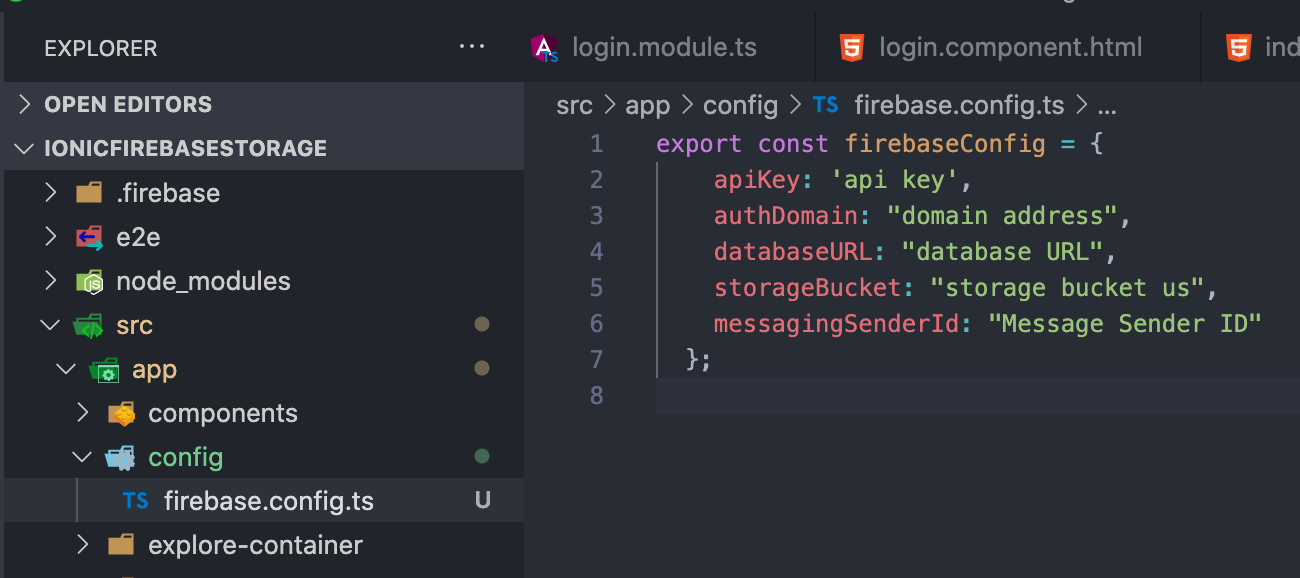Expand the Open Editors section
The width and height of the screenshot is (1300, 578).
[x=25, y=104]
